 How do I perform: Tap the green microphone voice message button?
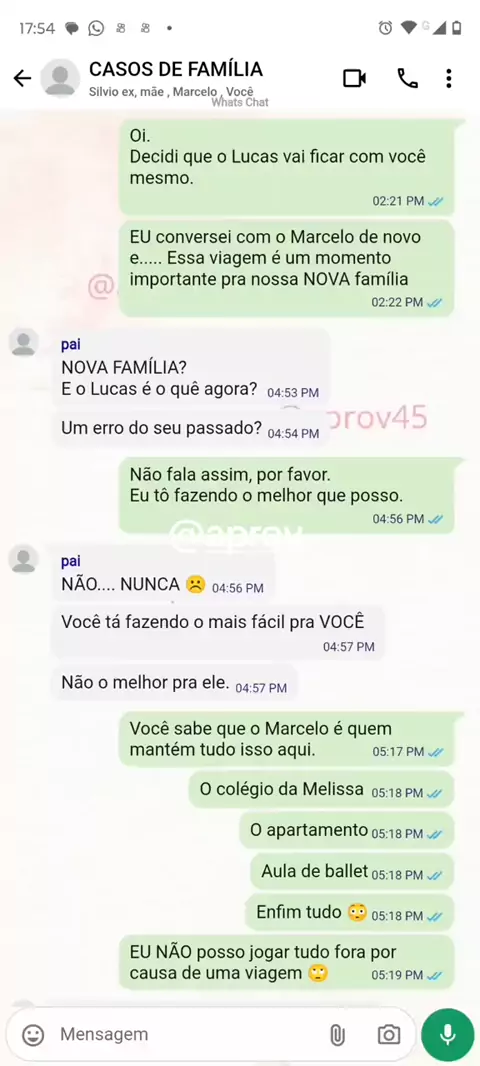click(x=447, y=1035)
